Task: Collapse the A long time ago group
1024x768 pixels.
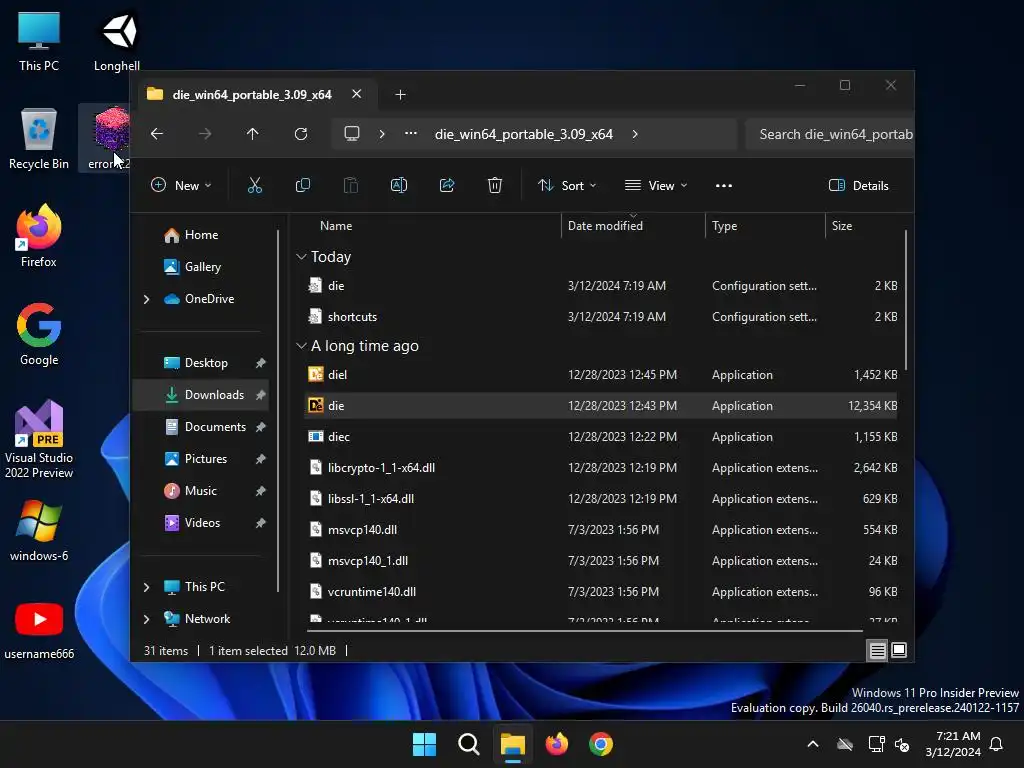Action: 301,345
